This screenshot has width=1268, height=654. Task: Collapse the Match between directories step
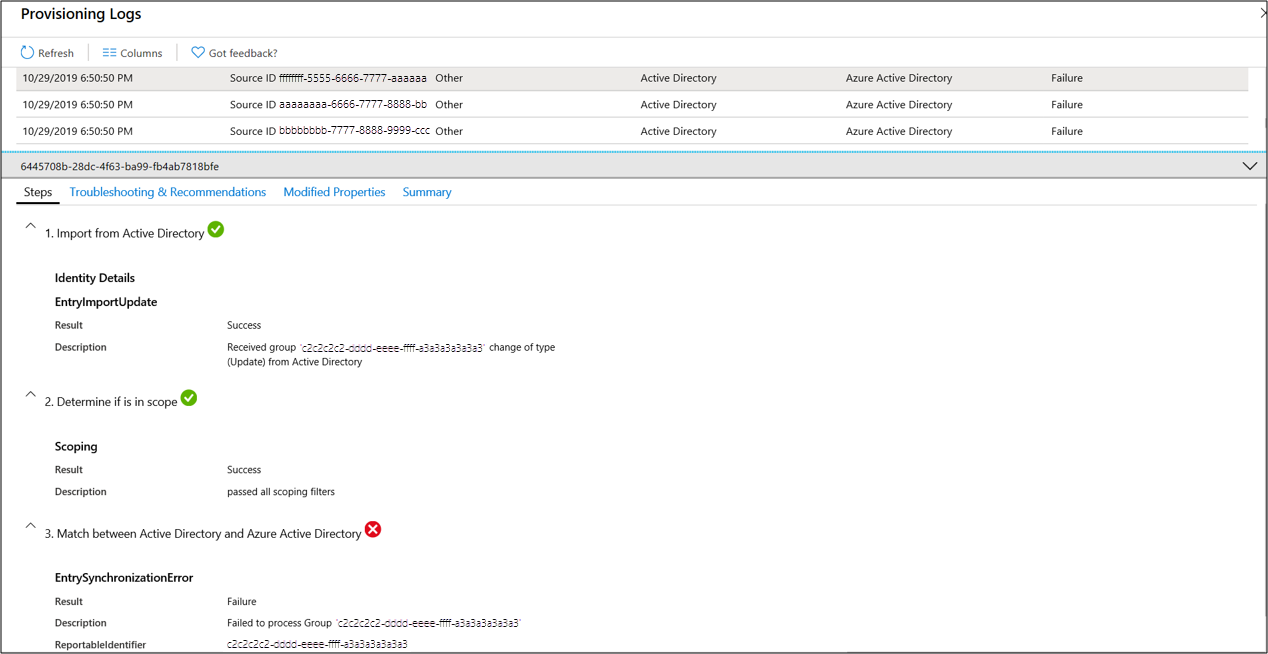click(x=30, y=527)
